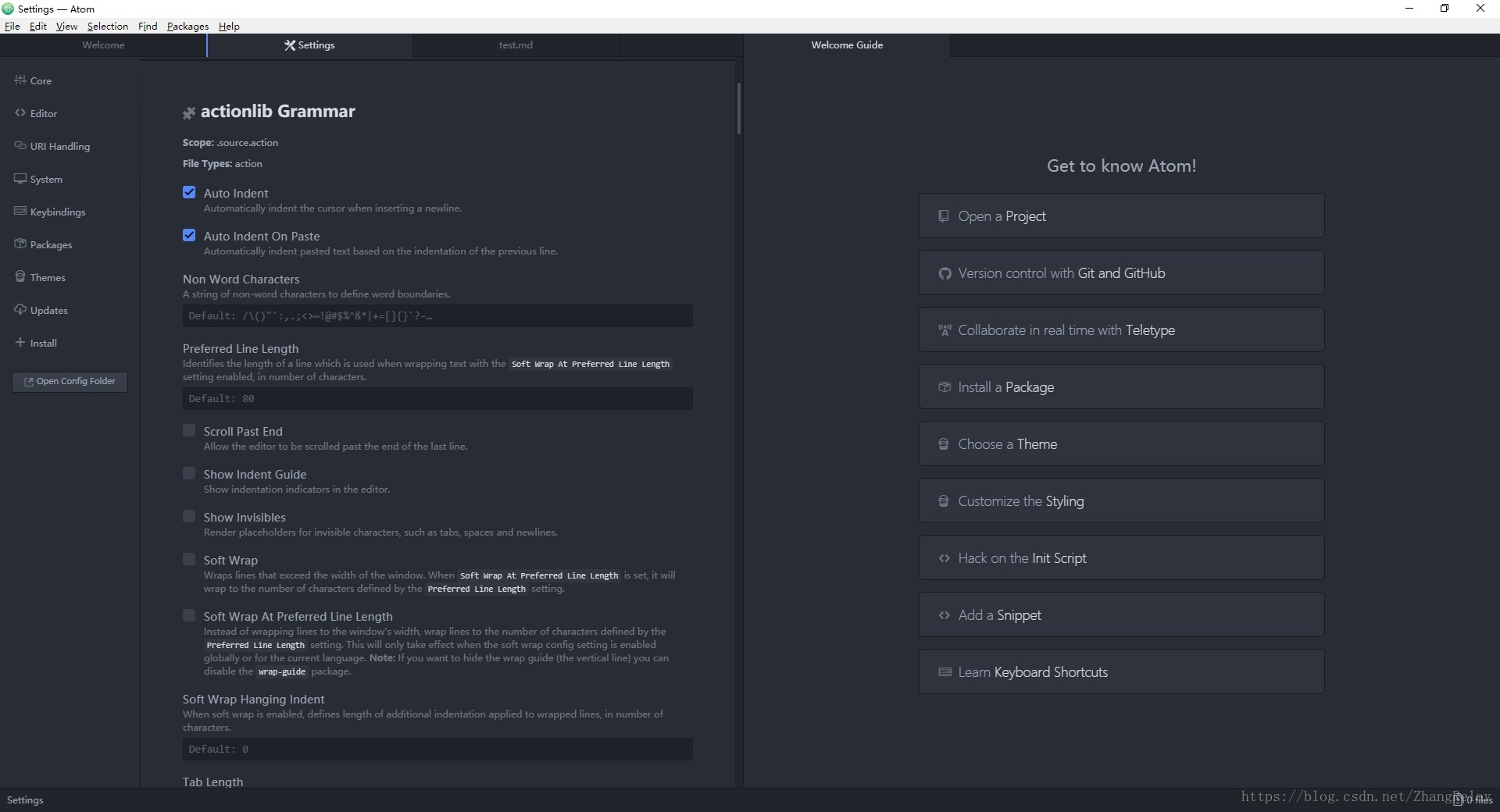Viewport: 1500px width, 812px height.
Task: Switch to the test.md tab
Action: 516,45
